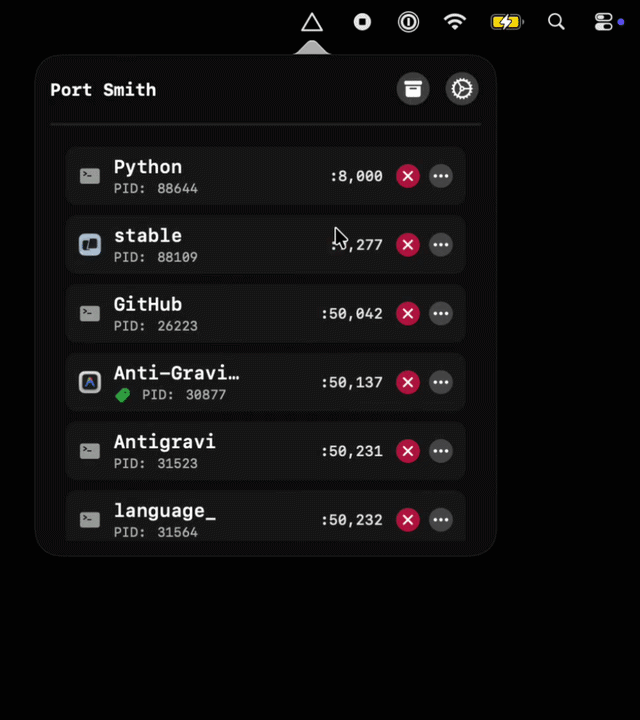The height and width of the screenshot is (720, 640).
Task: Kill the language_ process on port 50,232
Action: (x=407, y=520)
